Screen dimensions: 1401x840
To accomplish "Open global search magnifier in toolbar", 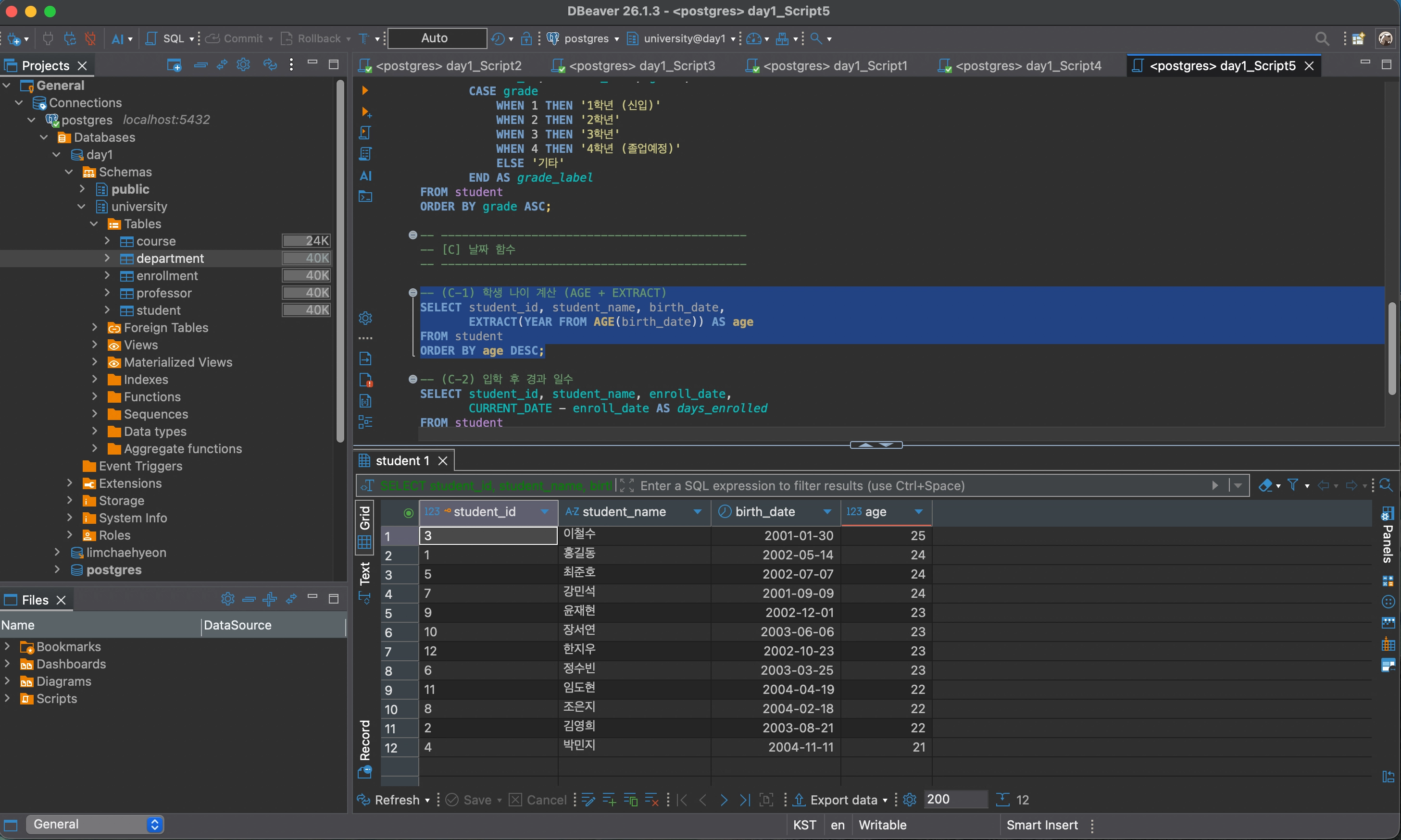I will (x=1322, y=38).
